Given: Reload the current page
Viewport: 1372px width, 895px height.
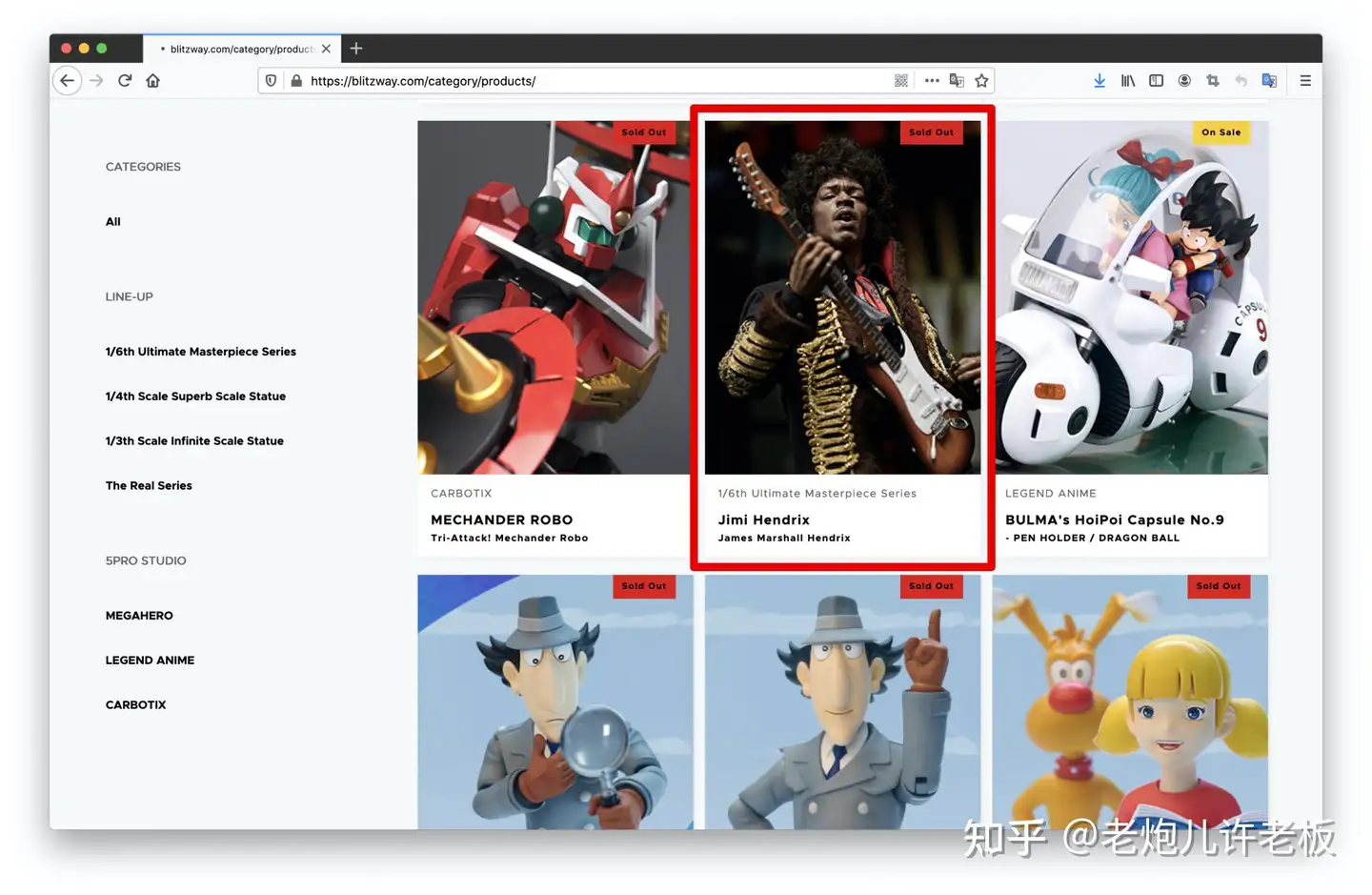Looking at the screenshot, I should [x=125, y=81].
